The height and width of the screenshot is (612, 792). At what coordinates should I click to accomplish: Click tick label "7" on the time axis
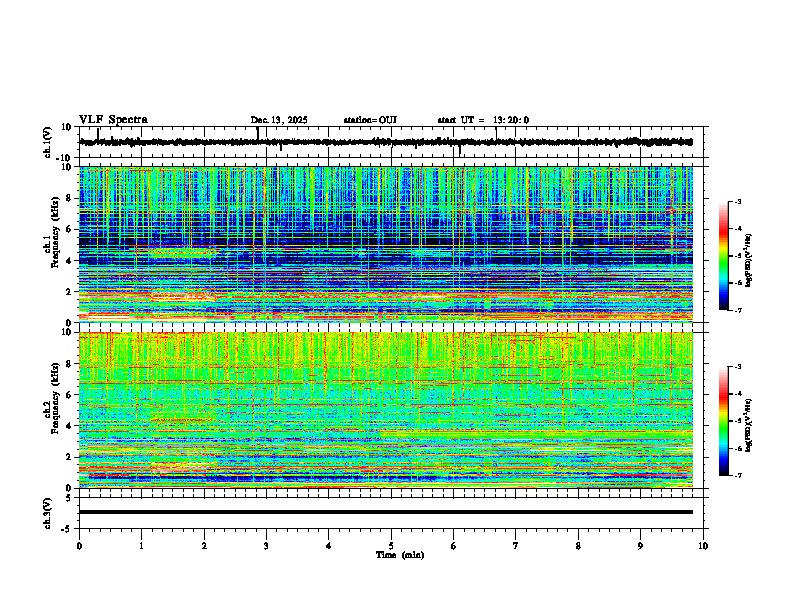coord(516,546)
